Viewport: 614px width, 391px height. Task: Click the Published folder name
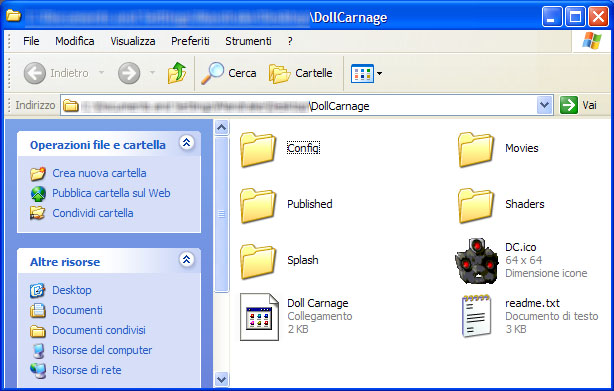coord(310,204)
